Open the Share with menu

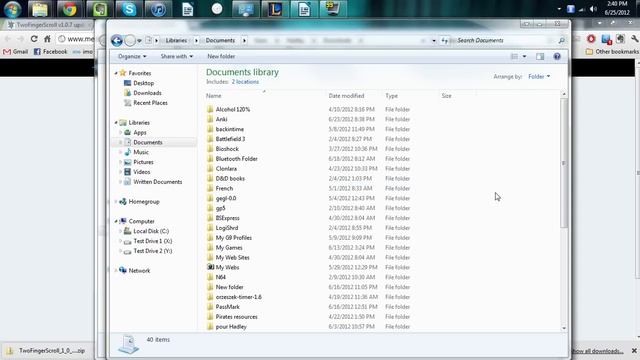click(x=177, y=56)
